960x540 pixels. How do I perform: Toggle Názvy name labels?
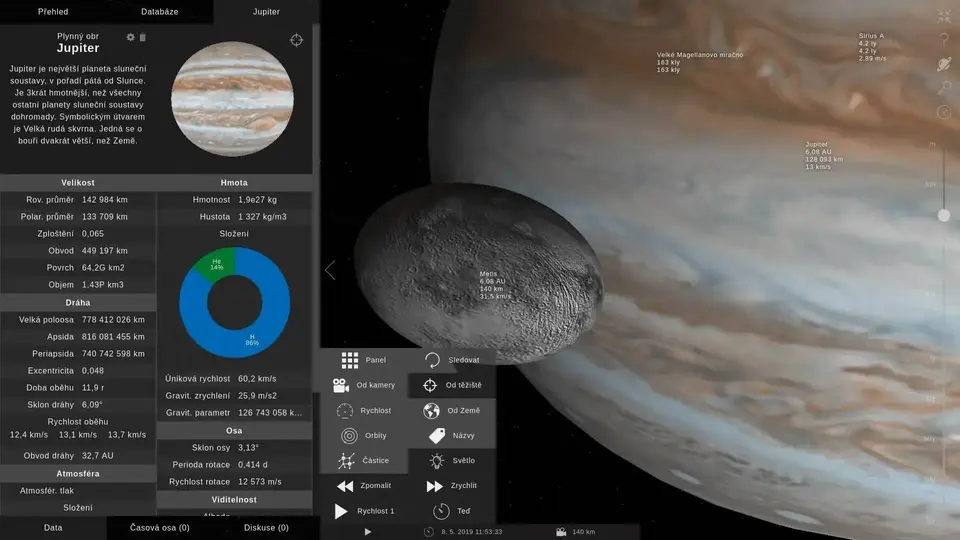click(x=452, y=435)
